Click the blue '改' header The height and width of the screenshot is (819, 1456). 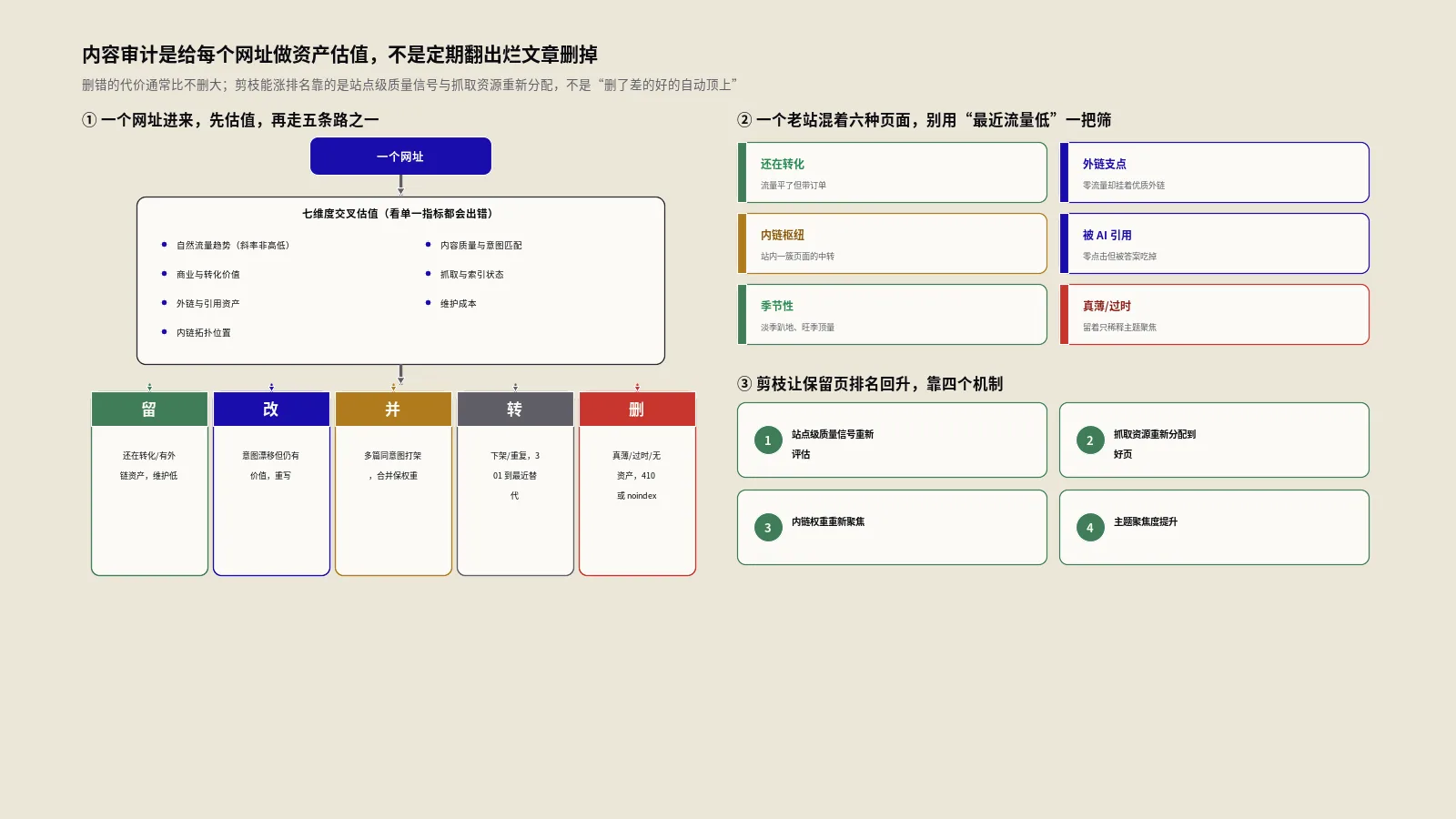(x=271, y=409)
